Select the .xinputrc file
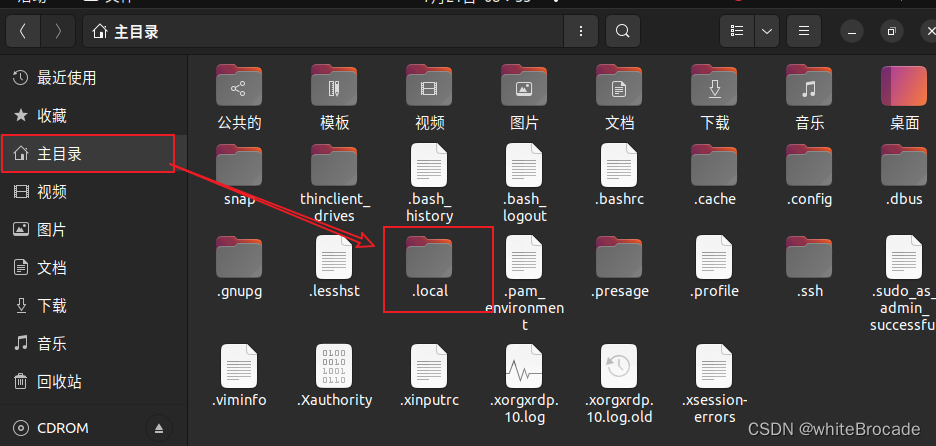936x446 pixels. [429, 366]
